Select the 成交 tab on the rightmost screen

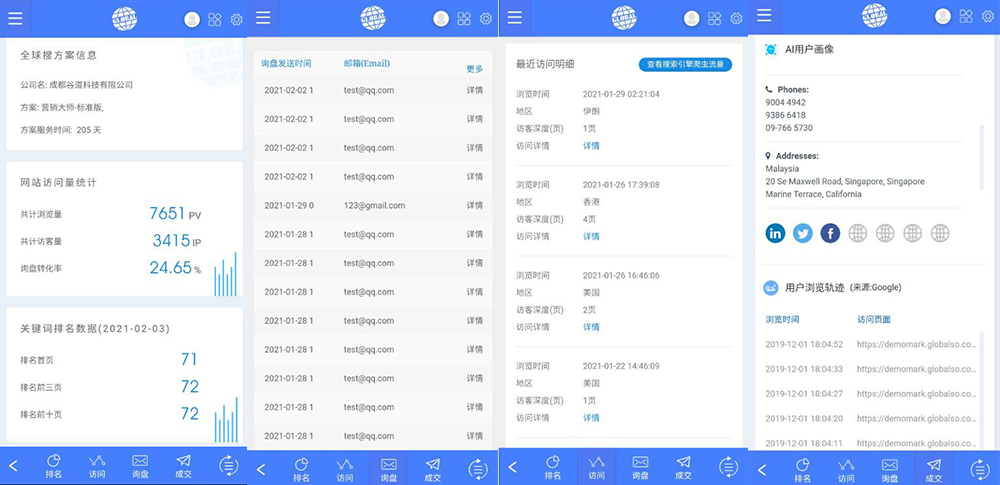point(933,467)
